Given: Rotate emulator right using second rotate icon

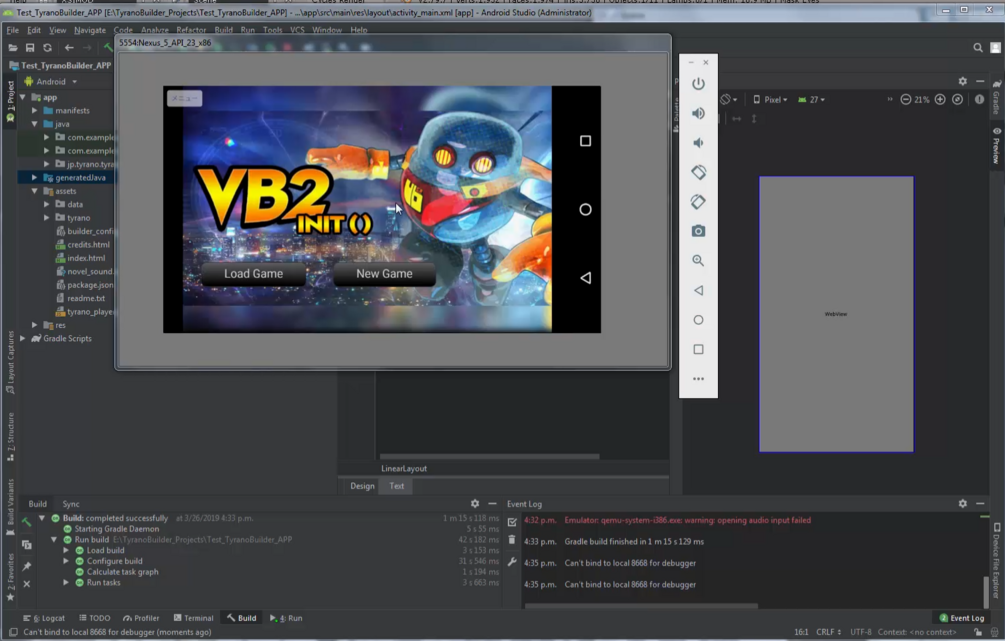Looking at the screenshot, I should [698, 202].
